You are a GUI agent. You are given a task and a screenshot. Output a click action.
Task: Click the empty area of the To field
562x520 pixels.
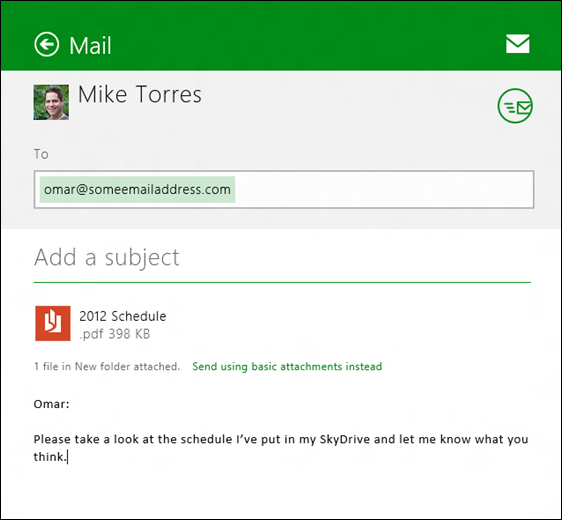pos(384,189)
